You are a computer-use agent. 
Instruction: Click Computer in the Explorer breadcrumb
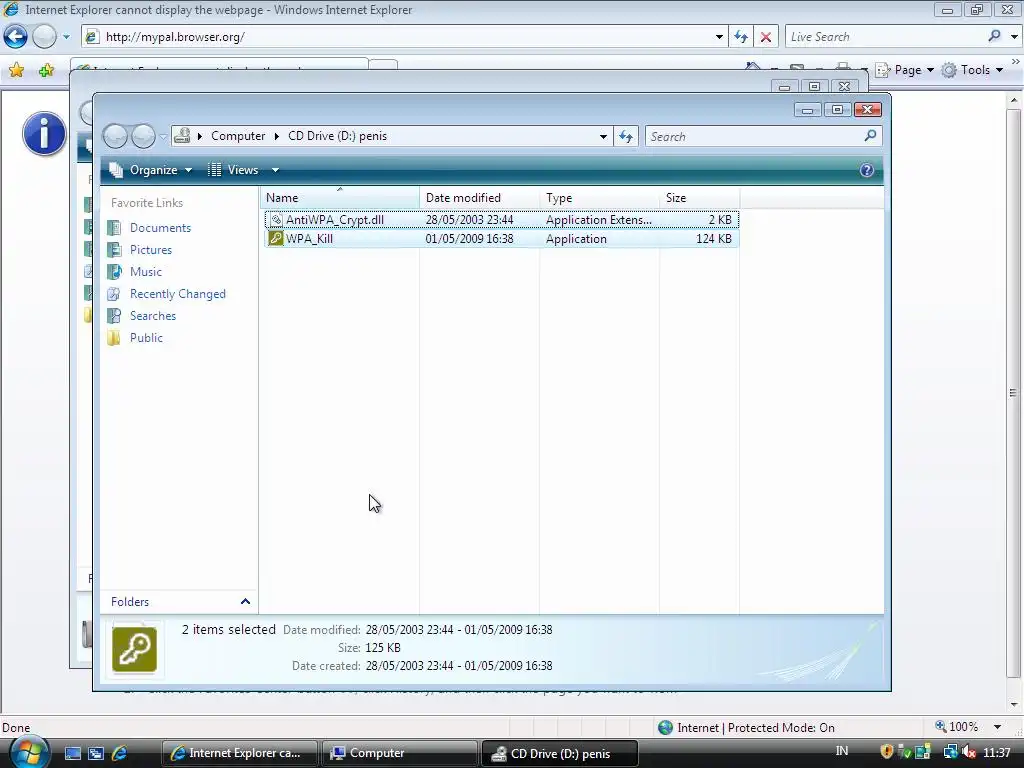click(x=238, y=136)
